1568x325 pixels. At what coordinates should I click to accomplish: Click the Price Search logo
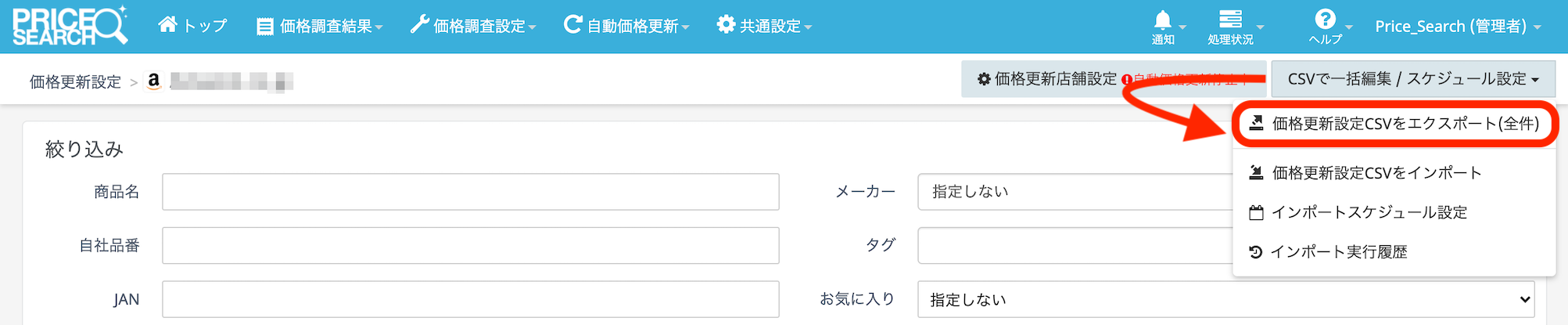point(69,27)
